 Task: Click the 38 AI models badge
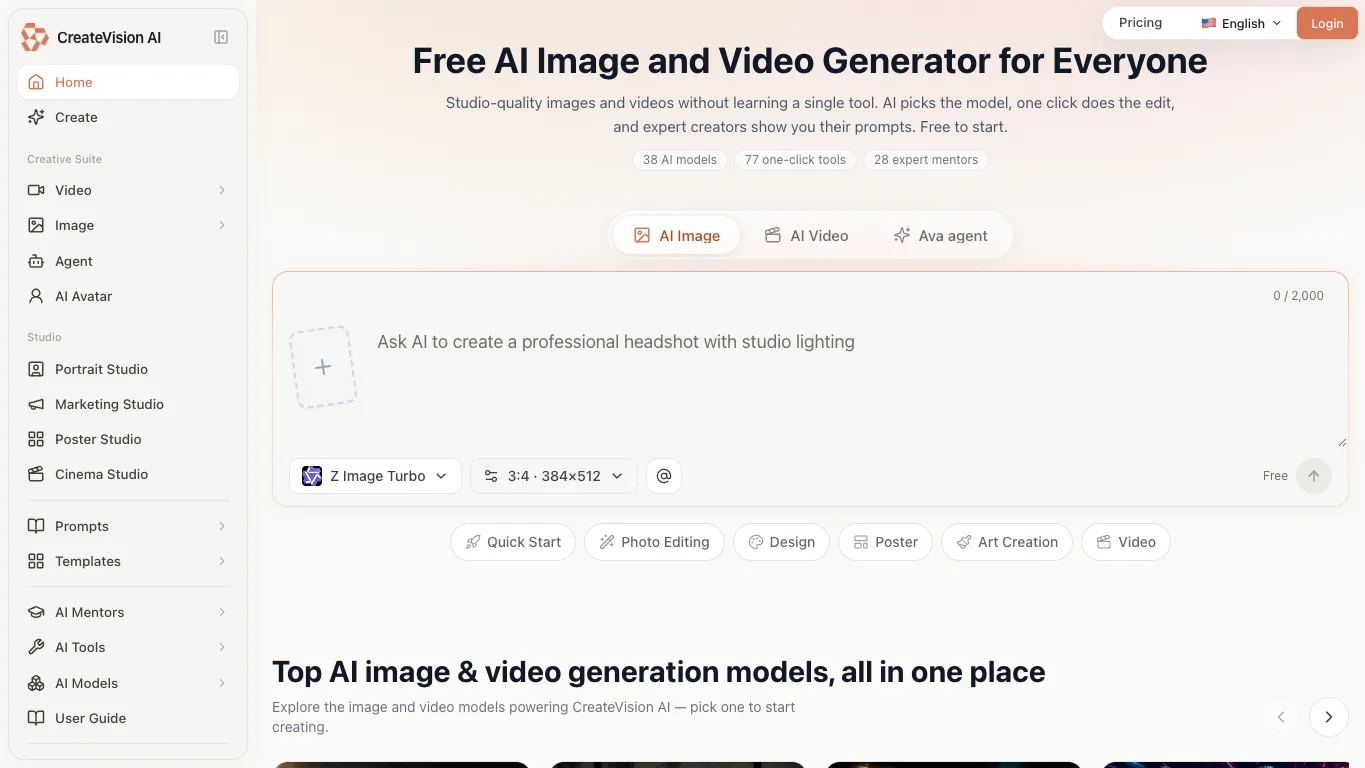[x=680, y=160]
